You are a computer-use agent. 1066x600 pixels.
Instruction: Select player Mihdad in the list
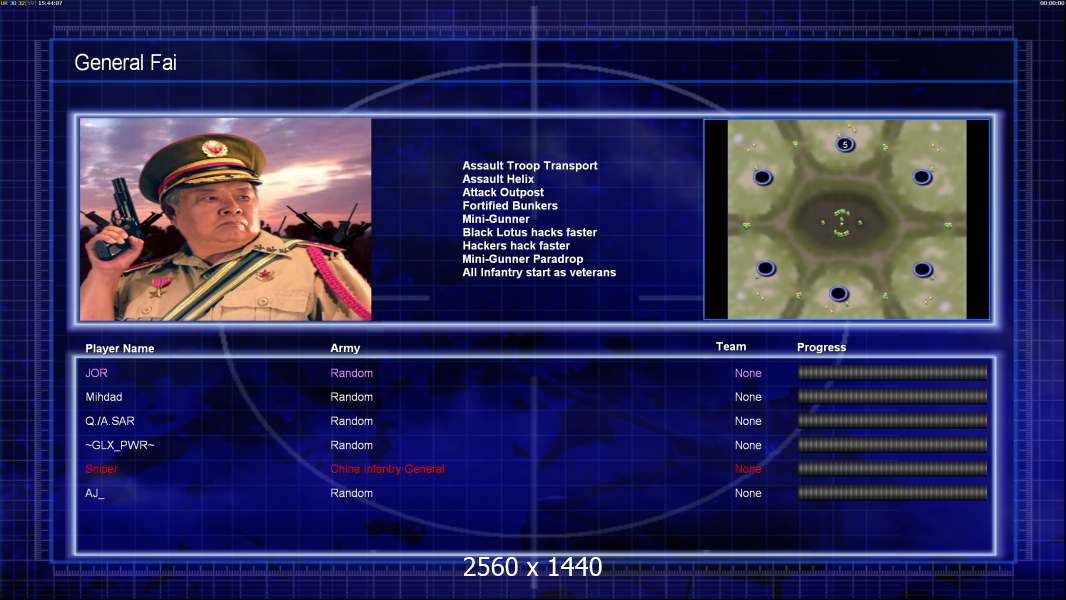(103, 397)
